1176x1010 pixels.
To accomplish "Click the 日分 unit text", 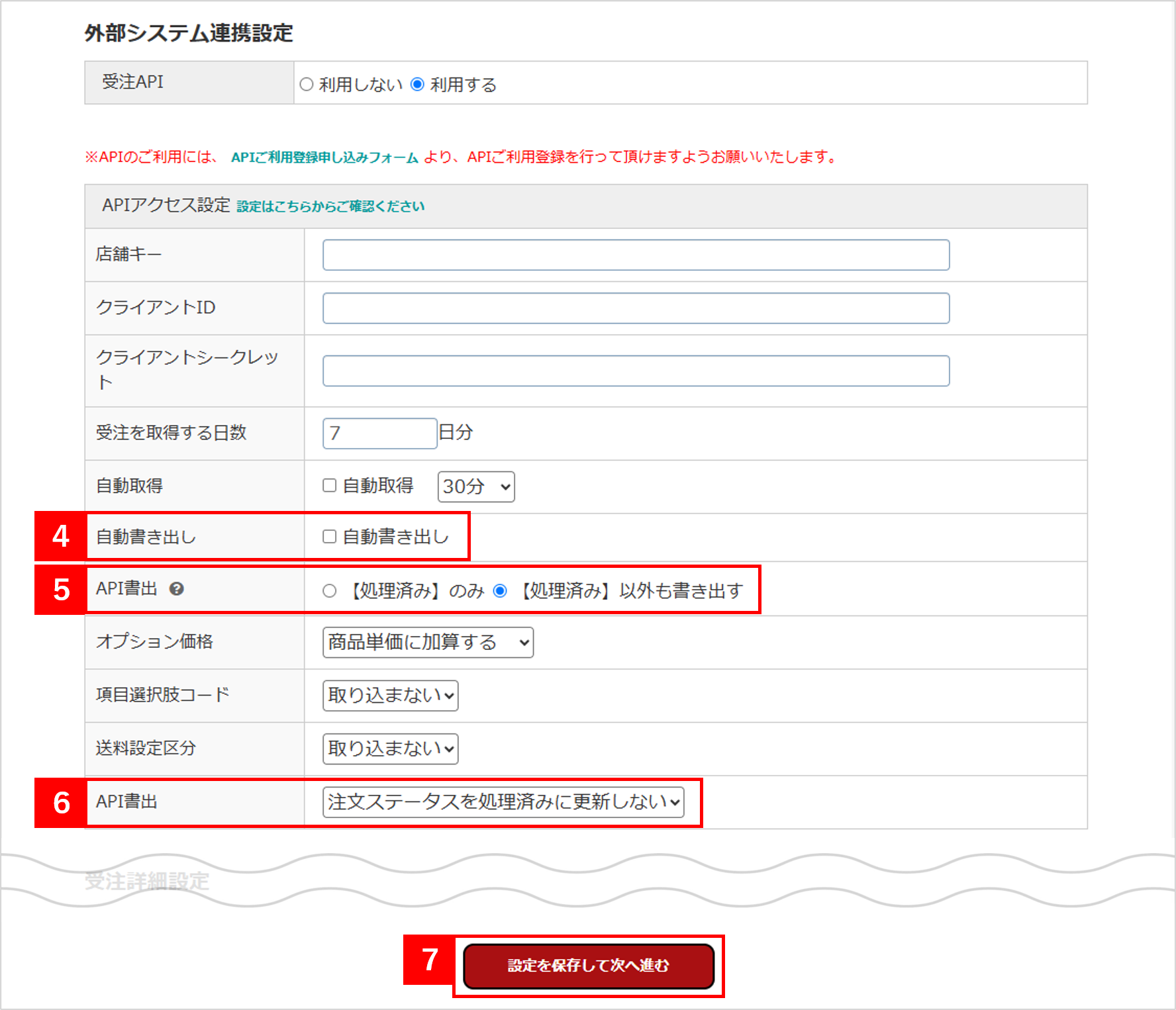I will click(456, 432).
